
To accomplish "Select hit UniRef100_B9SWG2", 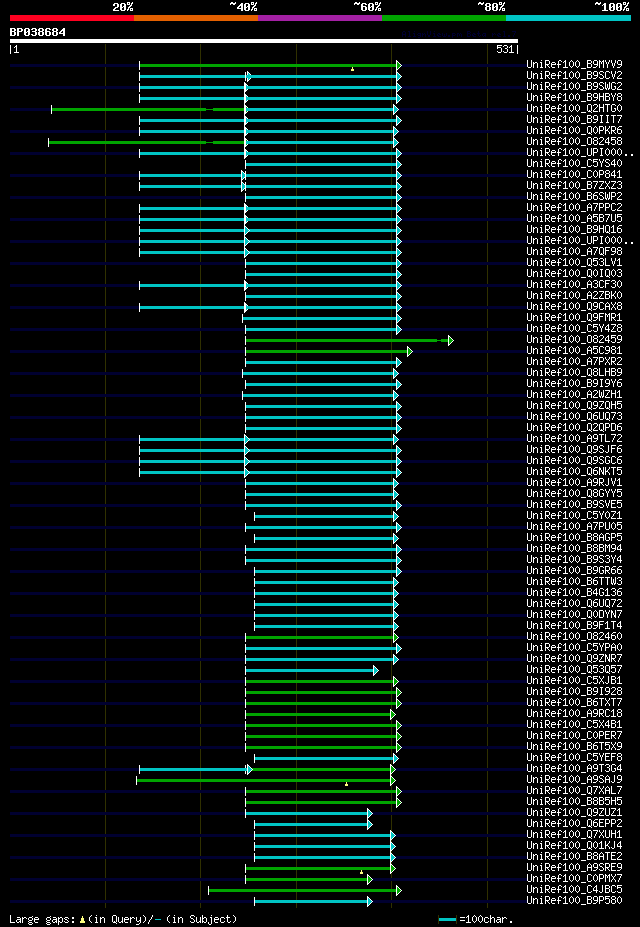I will click(574, 86).
